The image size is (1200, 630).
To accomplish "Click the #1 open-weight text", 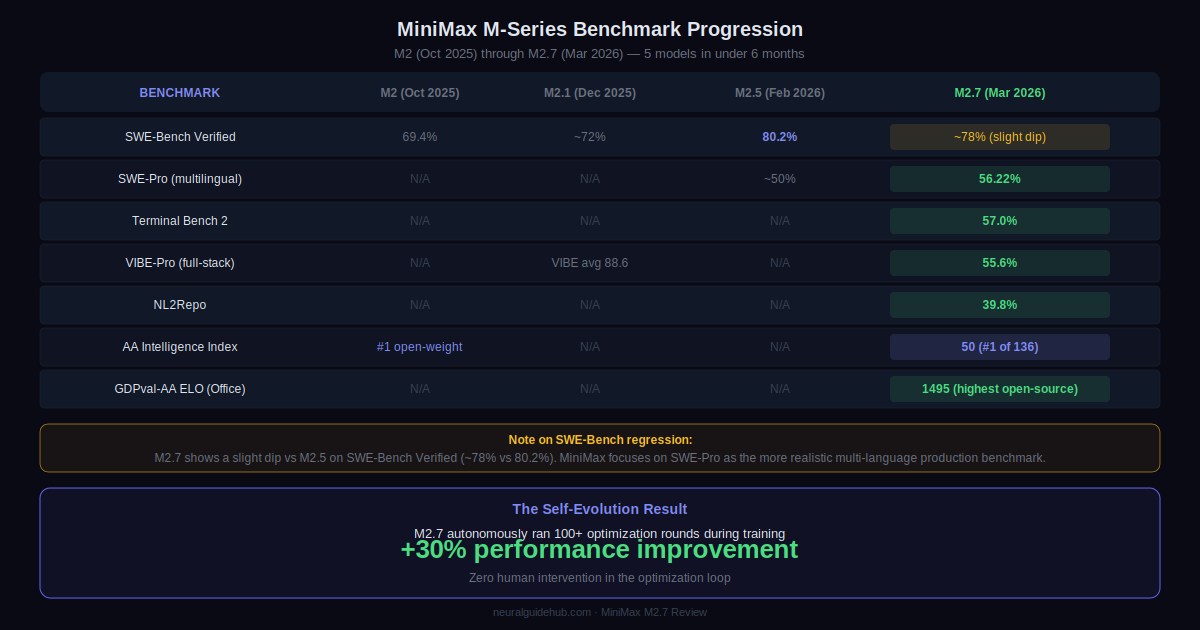I will 420,347.
